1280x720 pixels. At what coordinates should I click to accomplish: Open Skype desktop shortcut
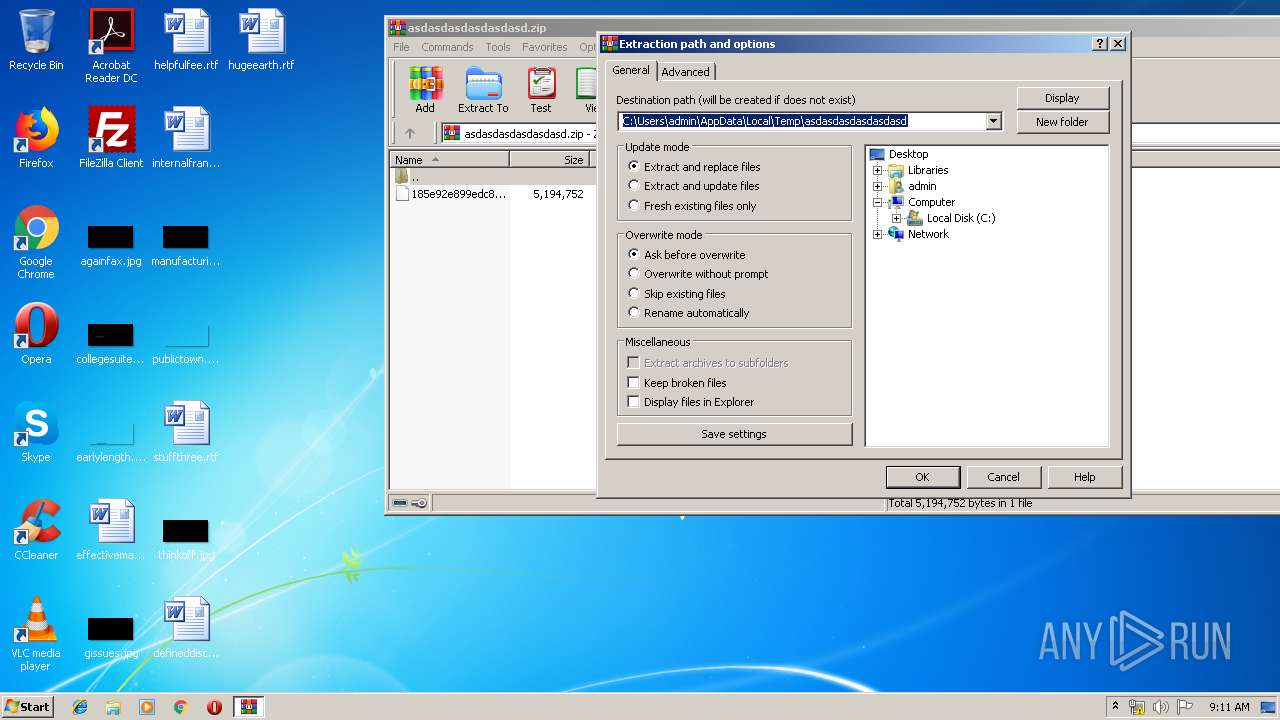[36, 432]
